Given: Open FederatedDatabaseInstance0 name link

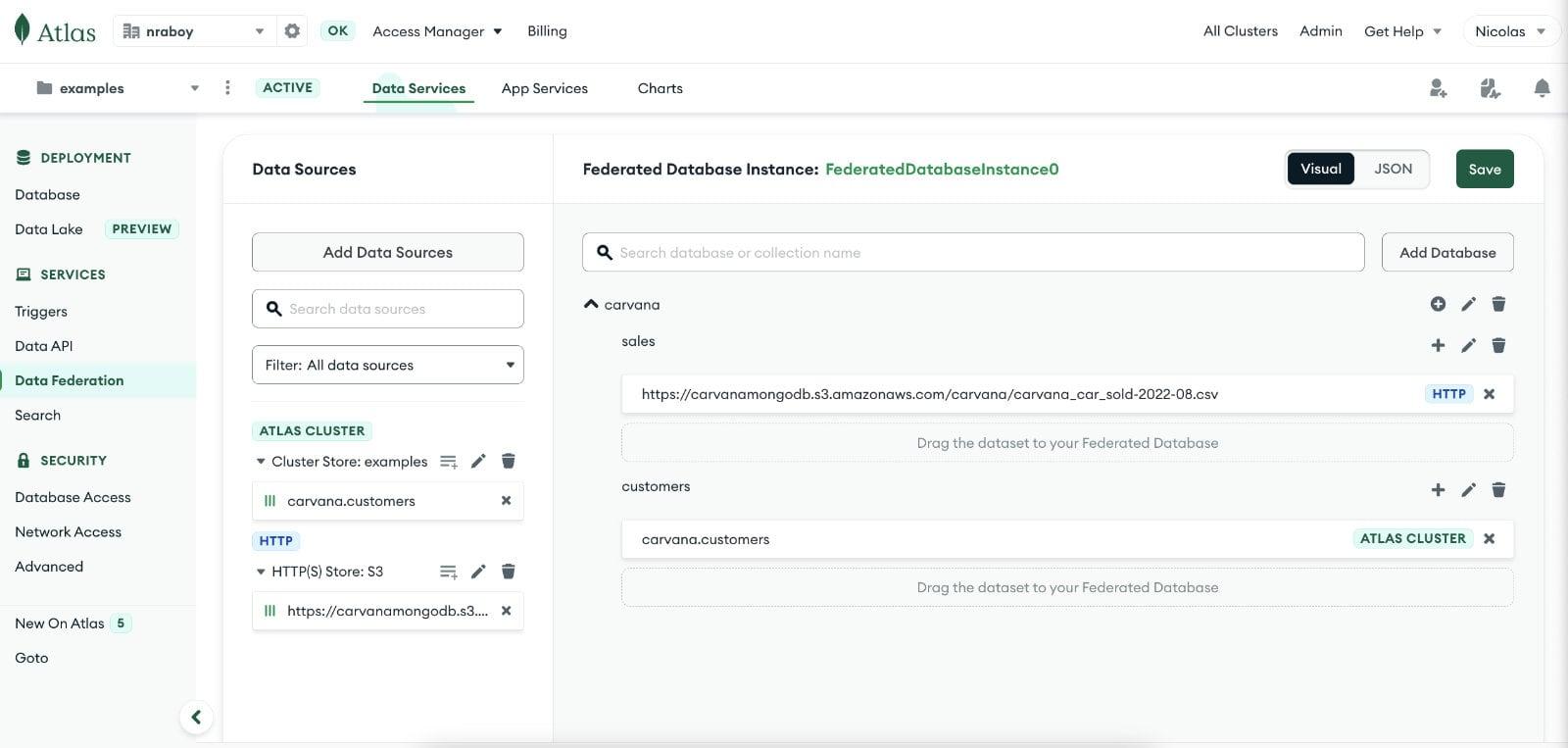Looking at the screenshot, I should tap(942, 169).
